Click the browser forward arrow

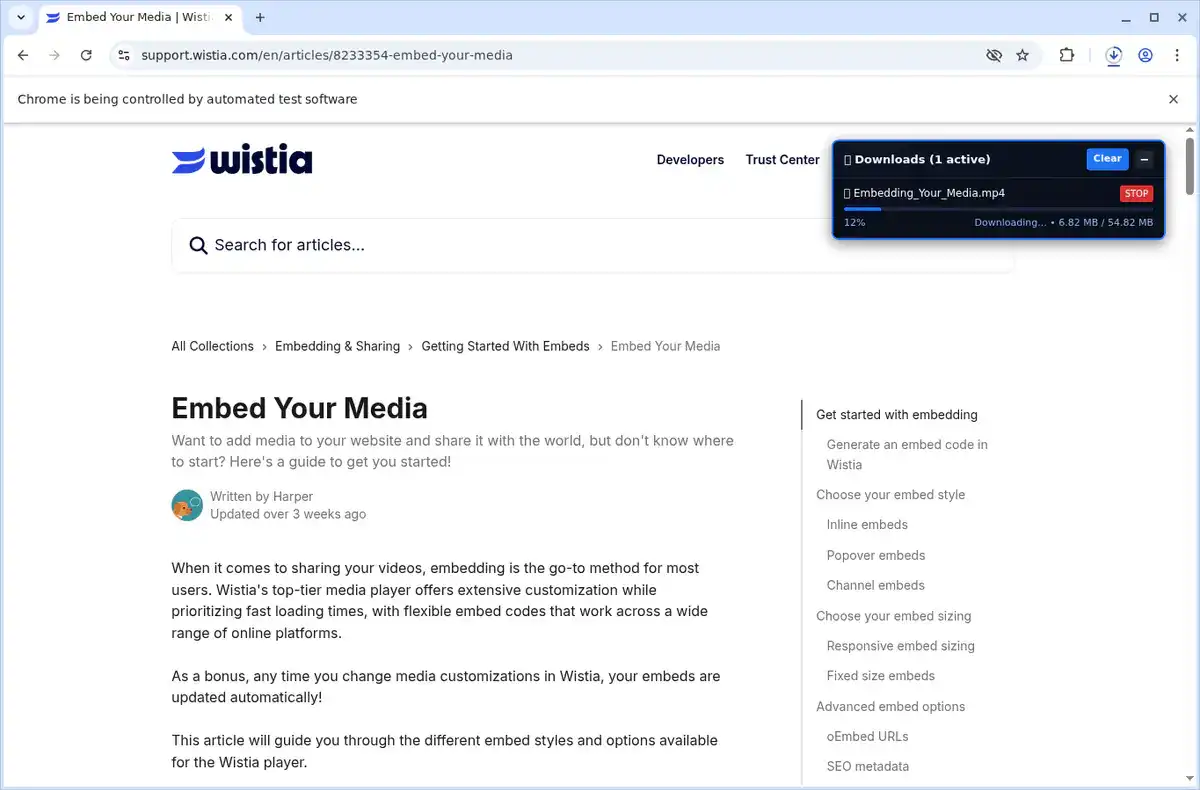54,55
